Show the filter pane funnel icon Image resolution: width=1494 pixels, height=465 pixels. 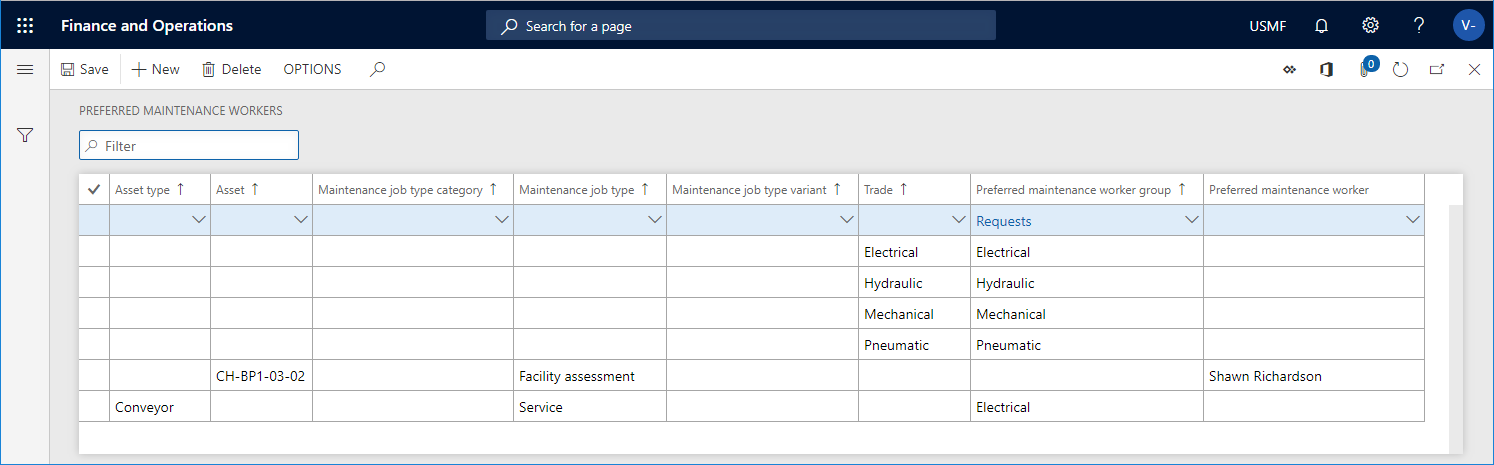[x=25, y=135]
